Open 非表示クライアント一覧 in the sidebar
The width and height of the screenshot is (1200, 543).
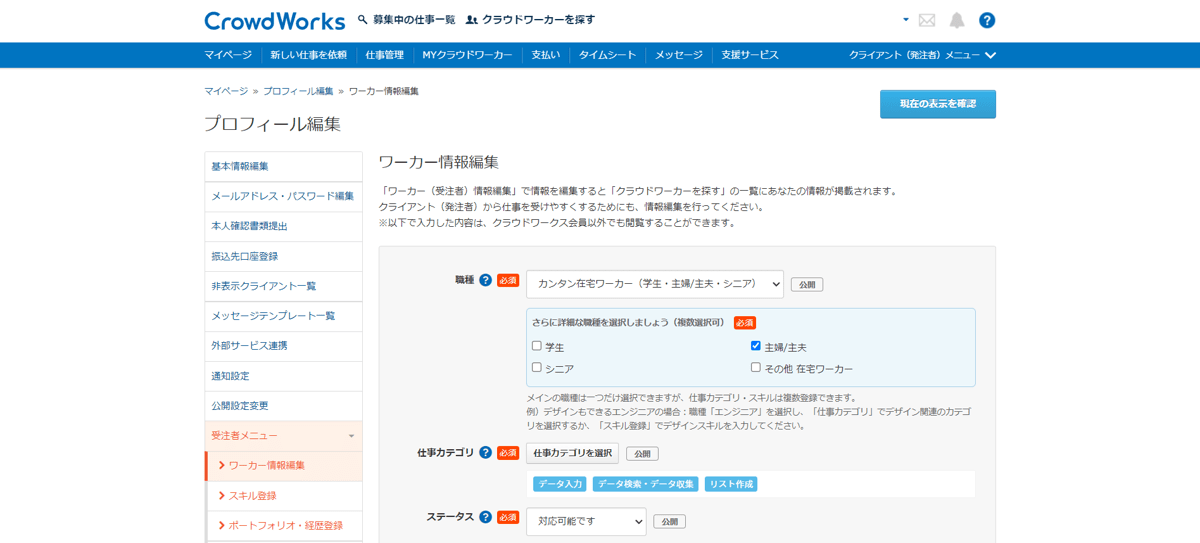[x=284, y=286]
